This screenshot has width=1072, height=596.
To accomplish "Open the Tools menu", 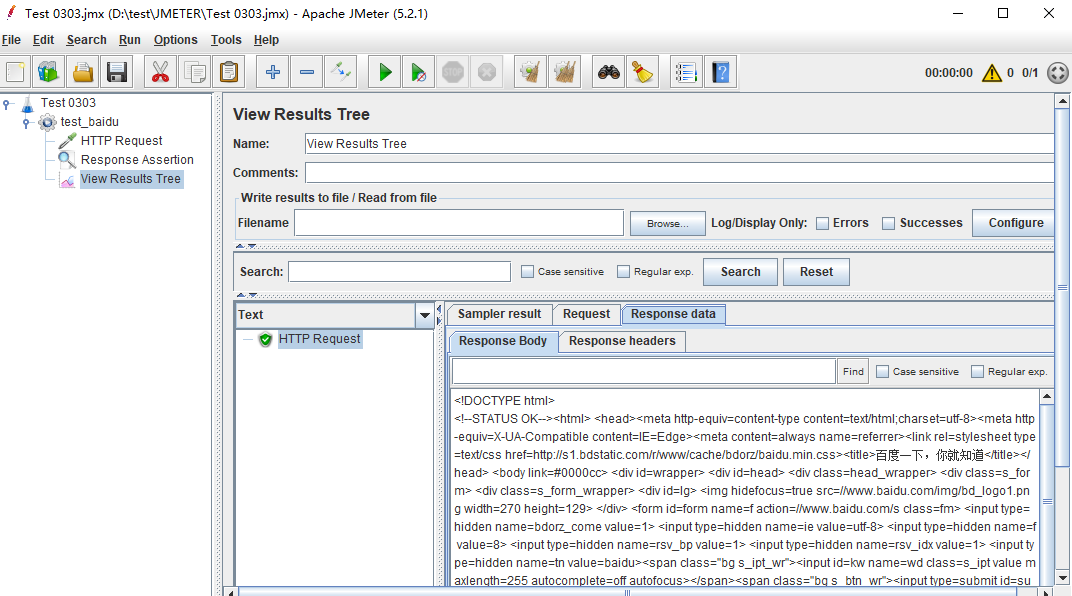I will (x=226, y=40).
